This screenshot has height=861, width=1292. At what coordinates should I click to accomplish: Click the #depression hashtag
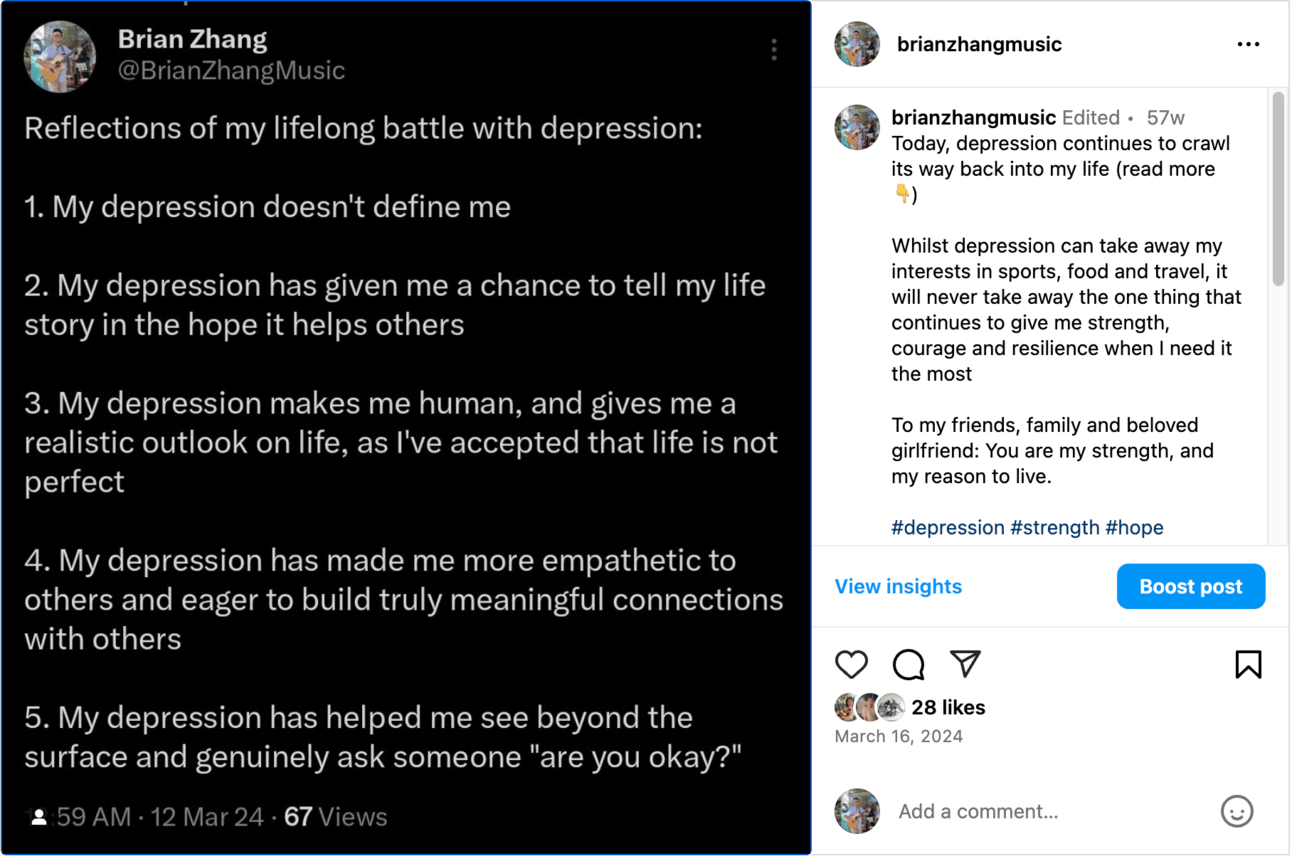point(947,528)
